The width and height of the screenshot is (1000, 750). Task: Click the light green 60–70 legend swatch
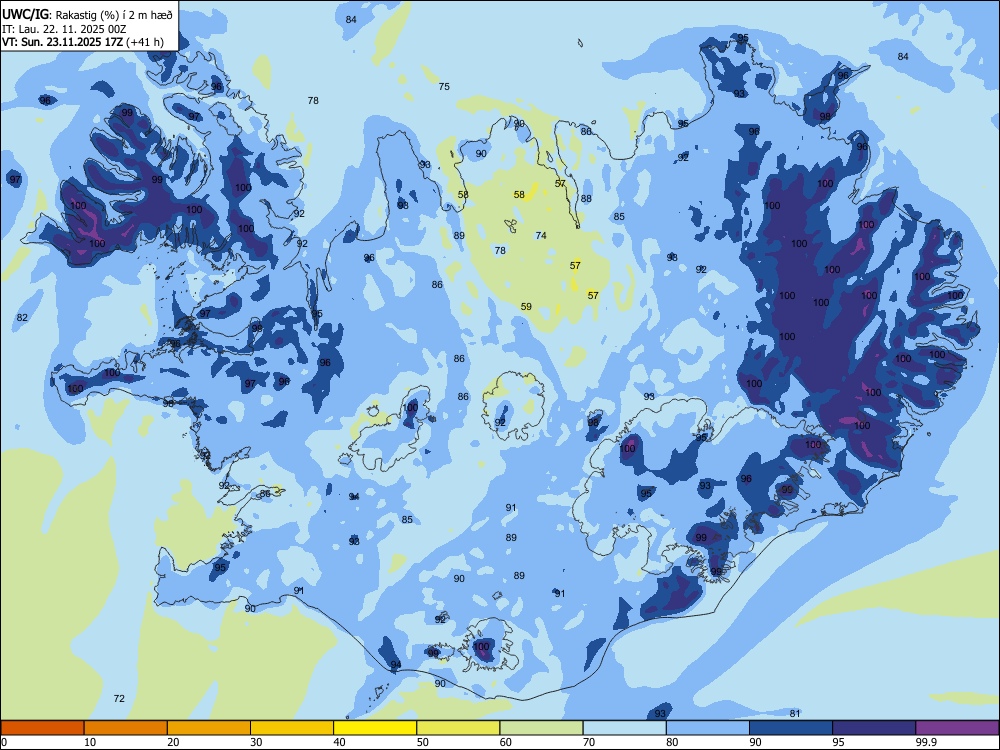(541, 728)
